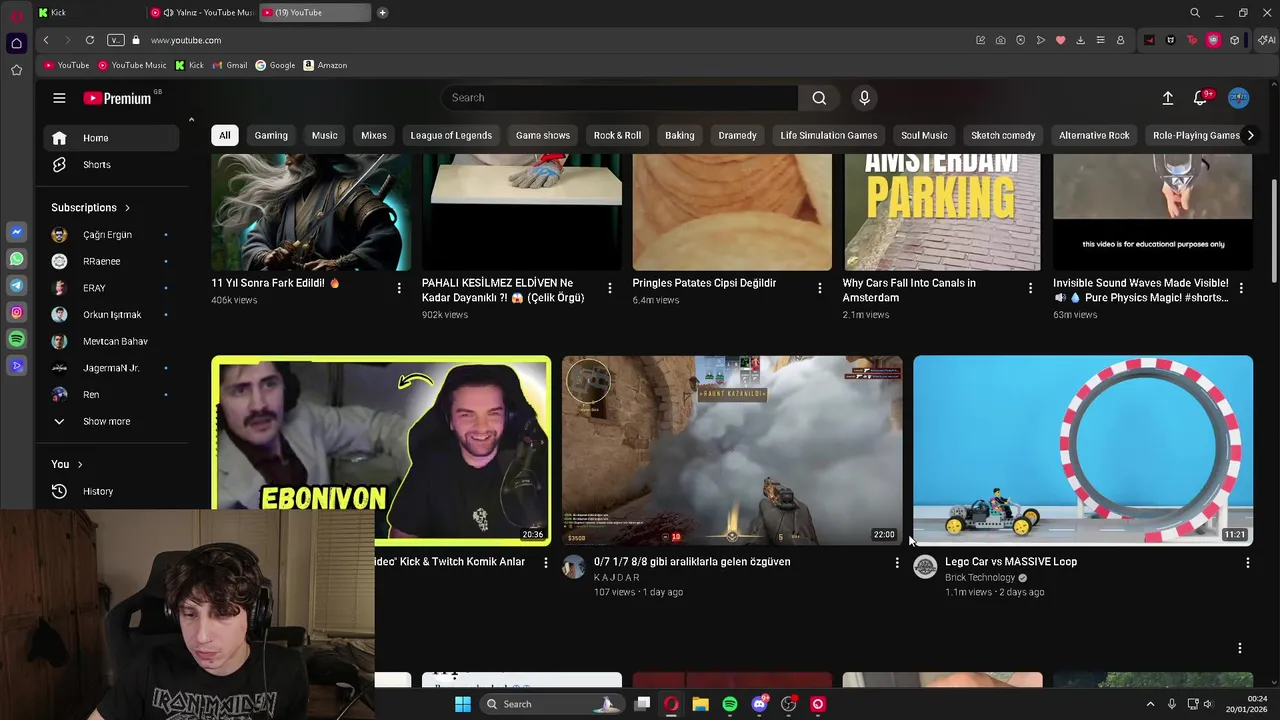Image resolution: width=1280 pixels, height=720 pixels.
Task: Open the extensions cube icon
Action: click(1235, 40)
